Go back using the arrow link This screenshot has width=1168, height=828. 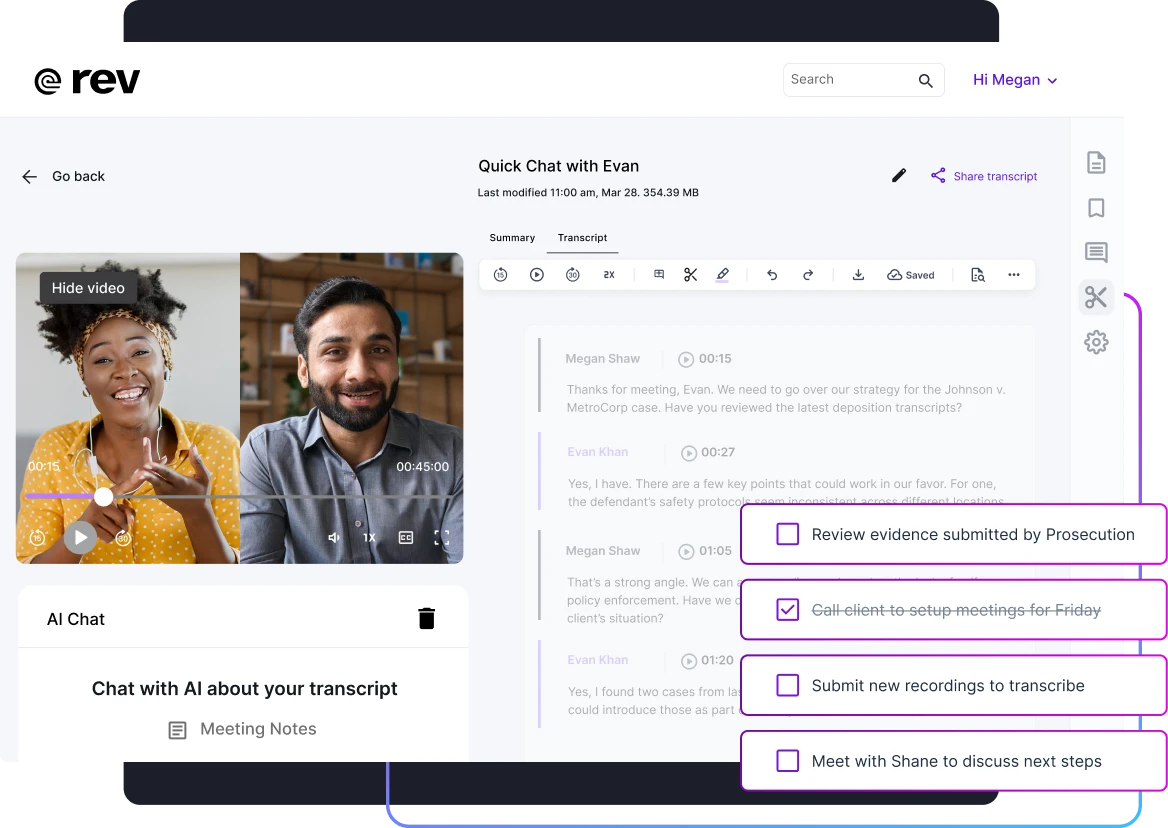point(63,176)
